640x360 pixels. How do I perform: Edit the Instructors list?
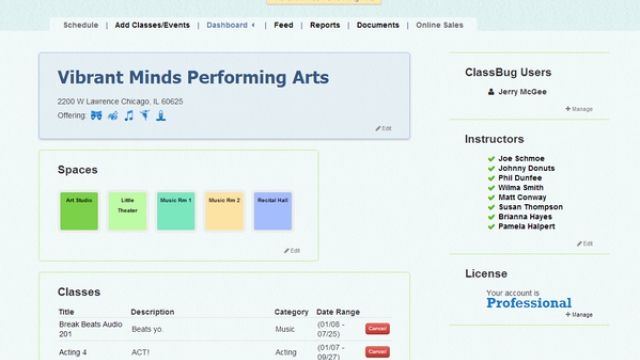click(x=584, y=244)
